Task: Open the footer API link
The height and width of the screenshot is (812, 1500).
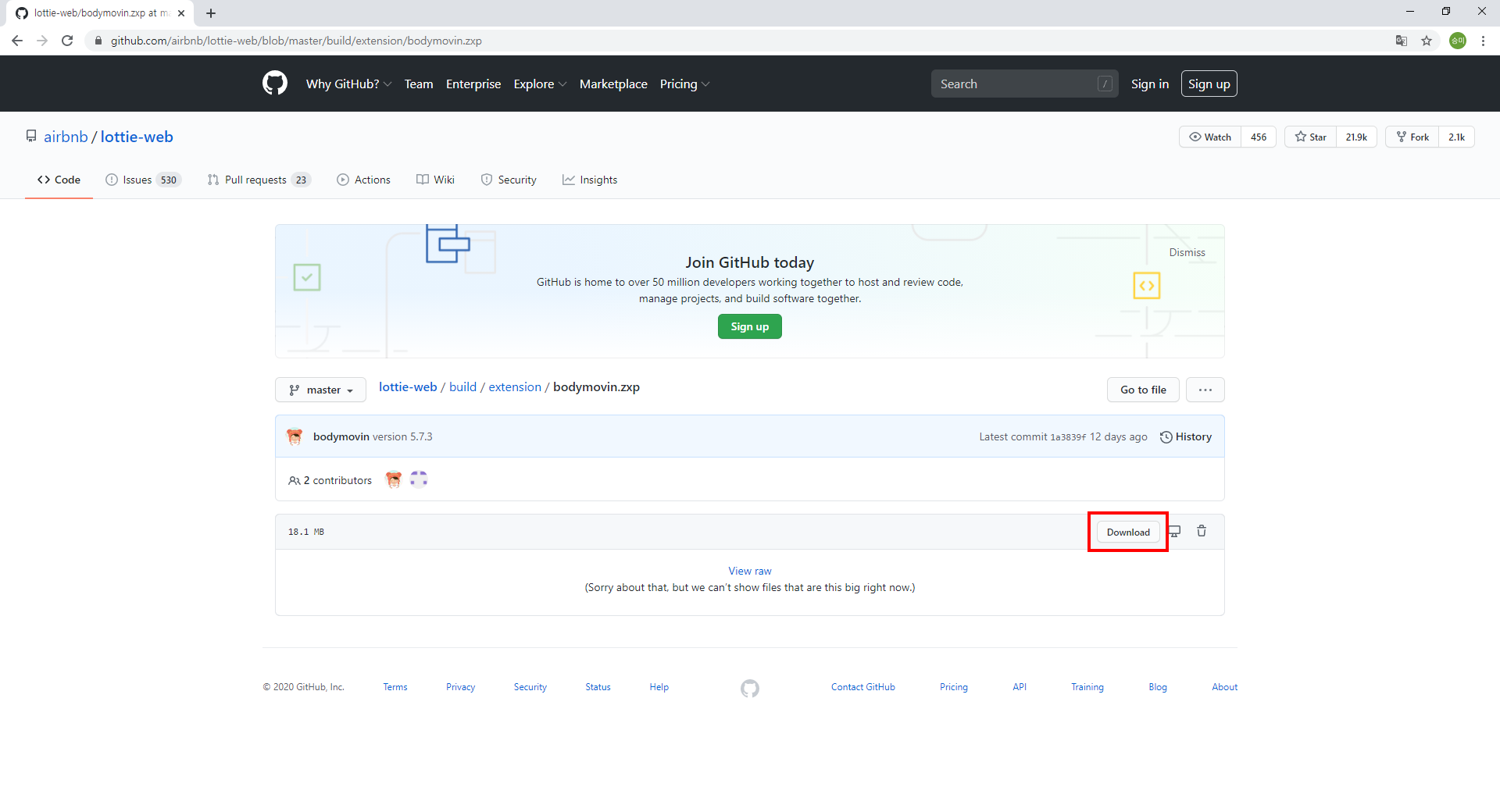Action: [x=1020, y=687]
